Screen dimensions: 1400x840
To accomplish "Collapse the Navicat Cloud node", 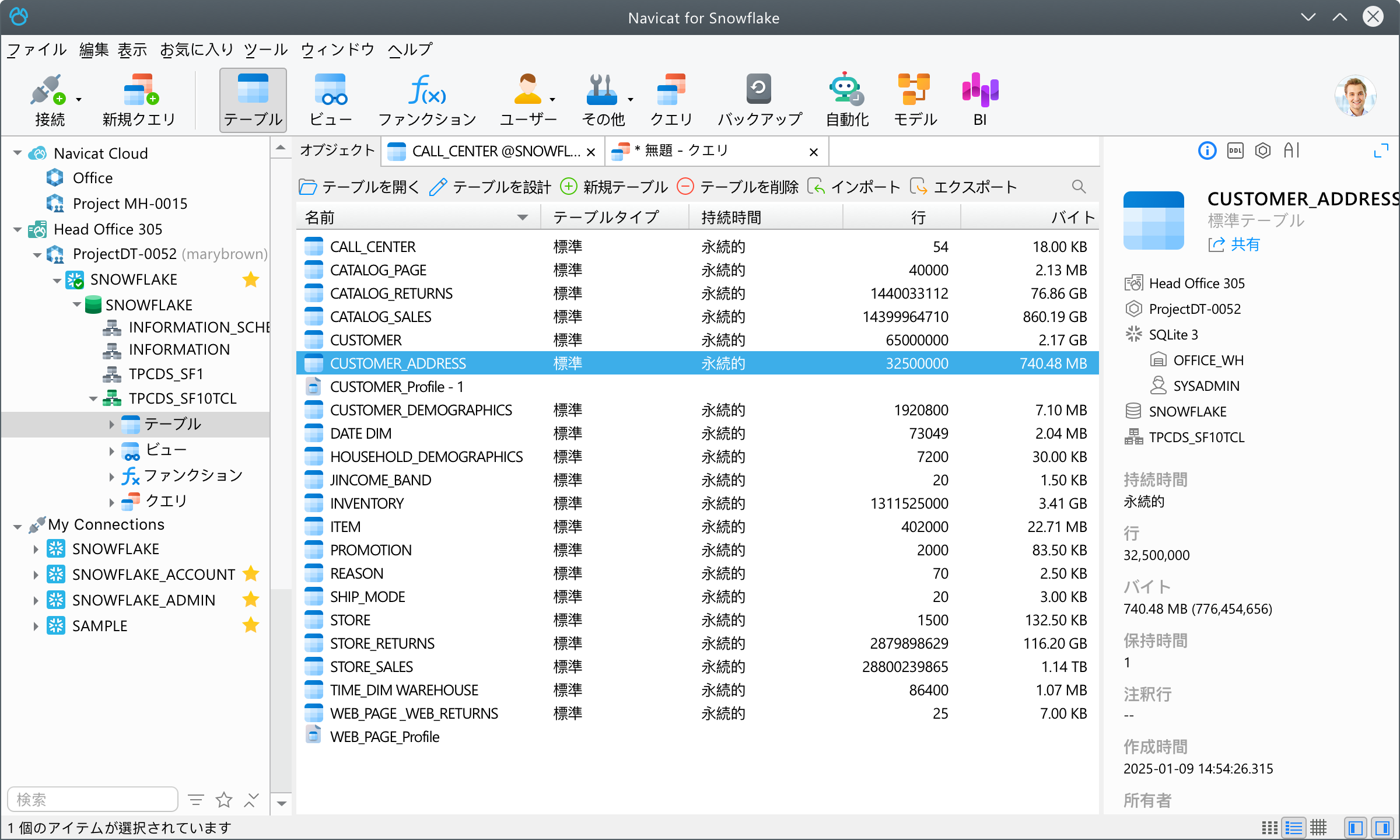I will [x=17, y=153].
